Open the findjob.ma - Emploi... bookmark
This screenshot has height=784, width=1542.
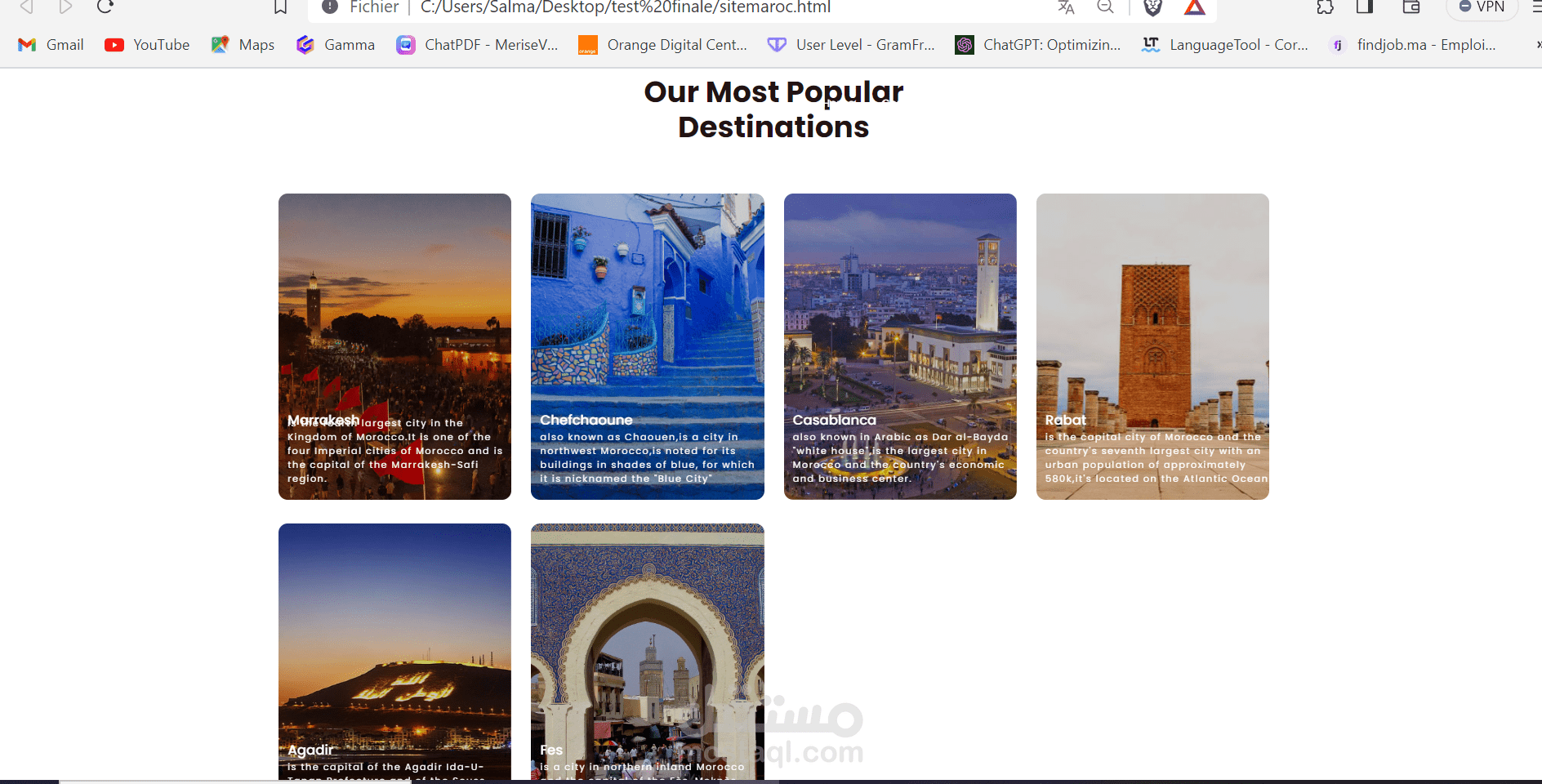coord(1413,45)
